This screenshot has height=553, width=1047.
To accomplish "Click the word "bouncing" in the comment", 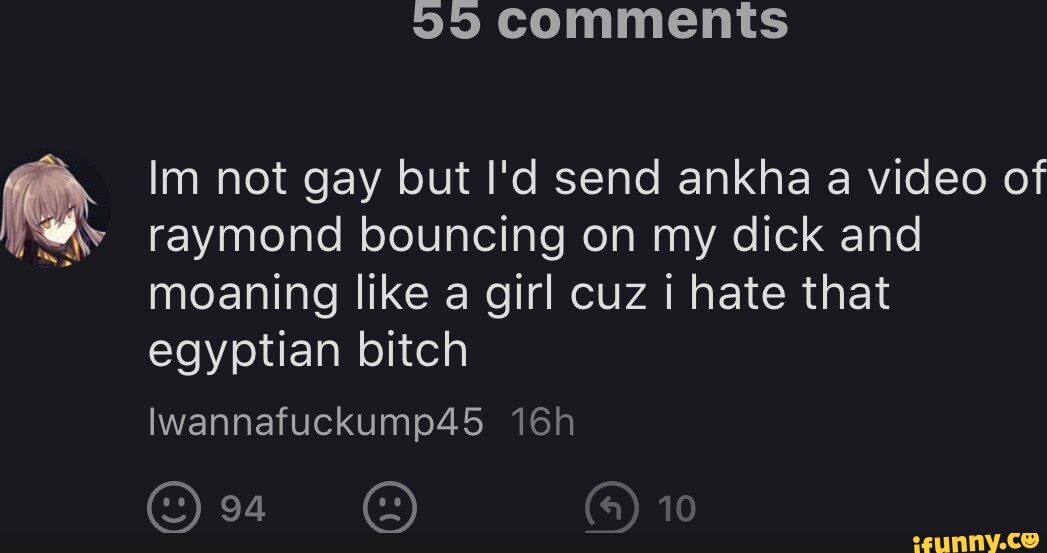I will click(461, 239).
